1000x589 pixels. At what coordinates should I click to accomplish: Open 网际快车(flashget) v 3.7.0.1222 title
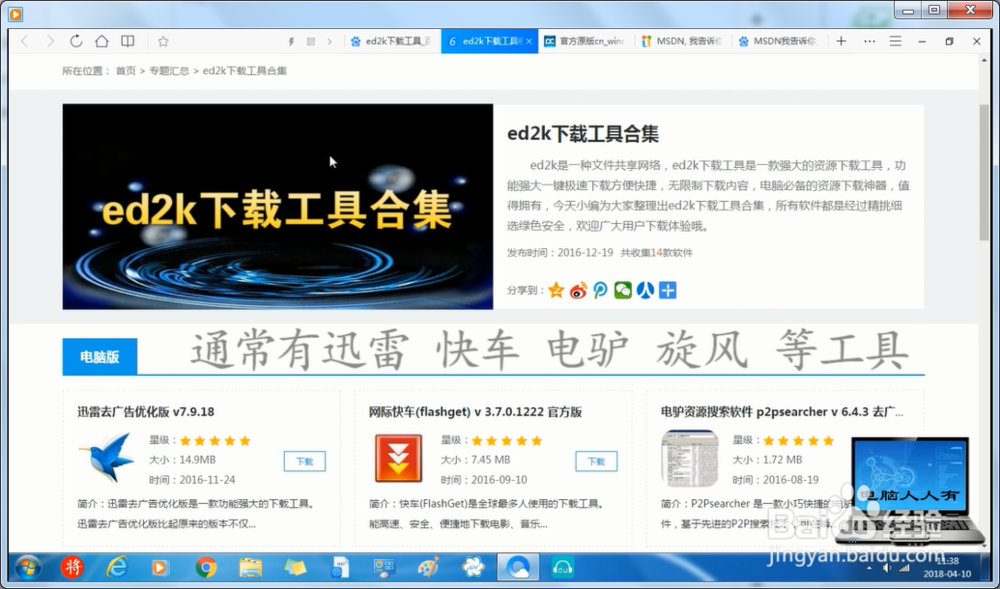click(x=475, y=412)
